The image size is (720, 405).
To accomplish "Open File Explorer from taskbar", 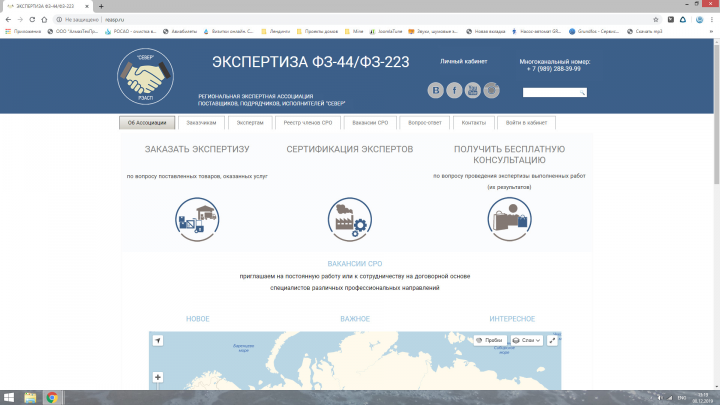I will pos(30,398).
